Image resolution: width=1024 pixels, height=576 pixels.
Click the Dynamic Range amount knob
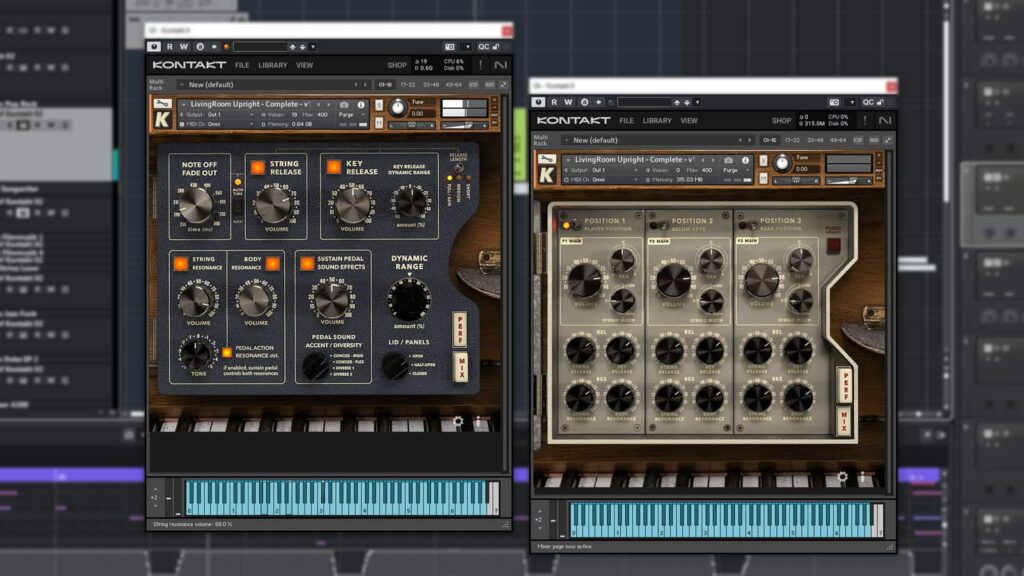click(x=407, y=299)
